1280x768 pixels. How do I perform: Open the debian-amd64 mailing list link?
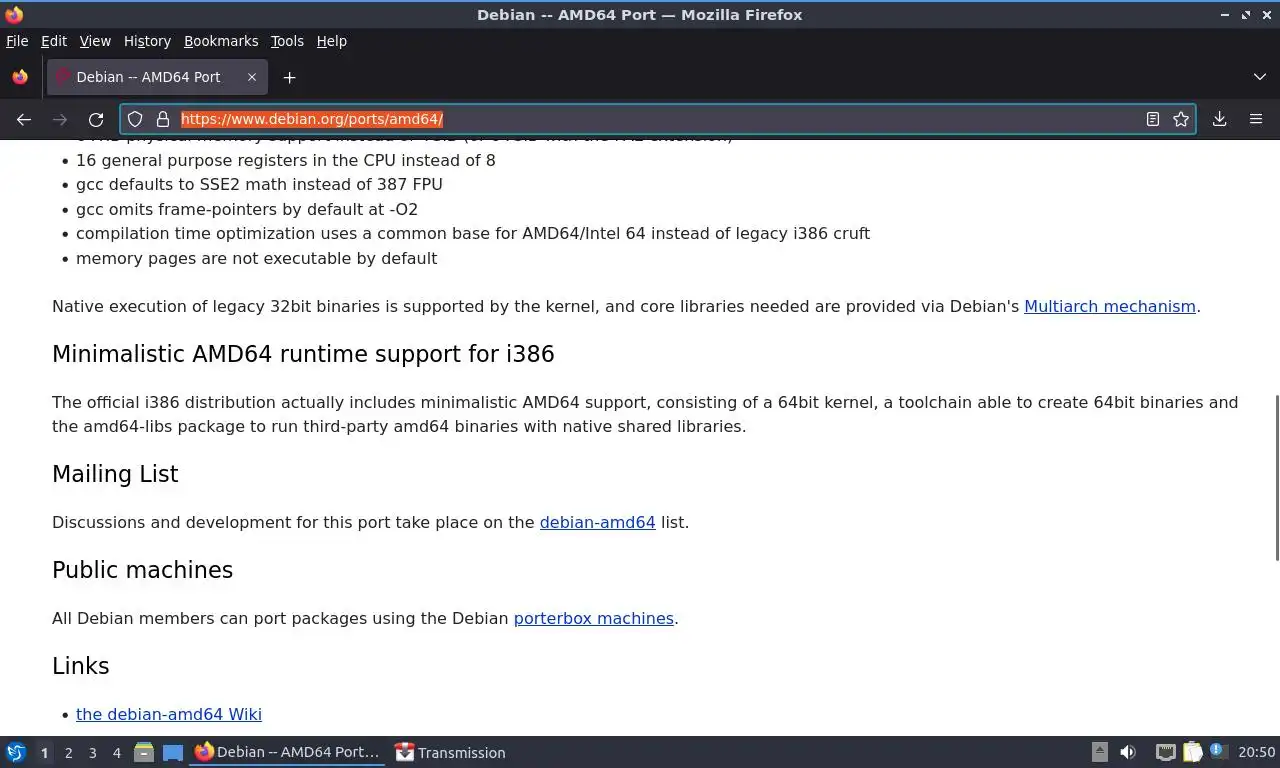[597, 522]
